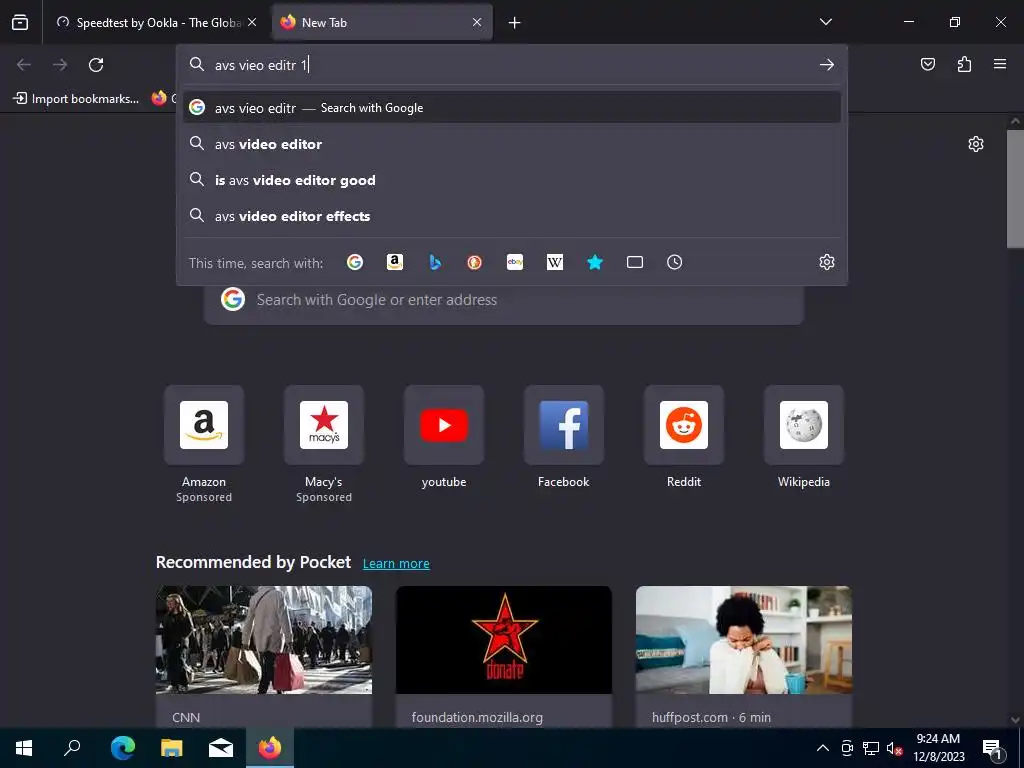Screen dimensions: 1024x768
Task: Select the New Tab tab
Action: point(381,22)
